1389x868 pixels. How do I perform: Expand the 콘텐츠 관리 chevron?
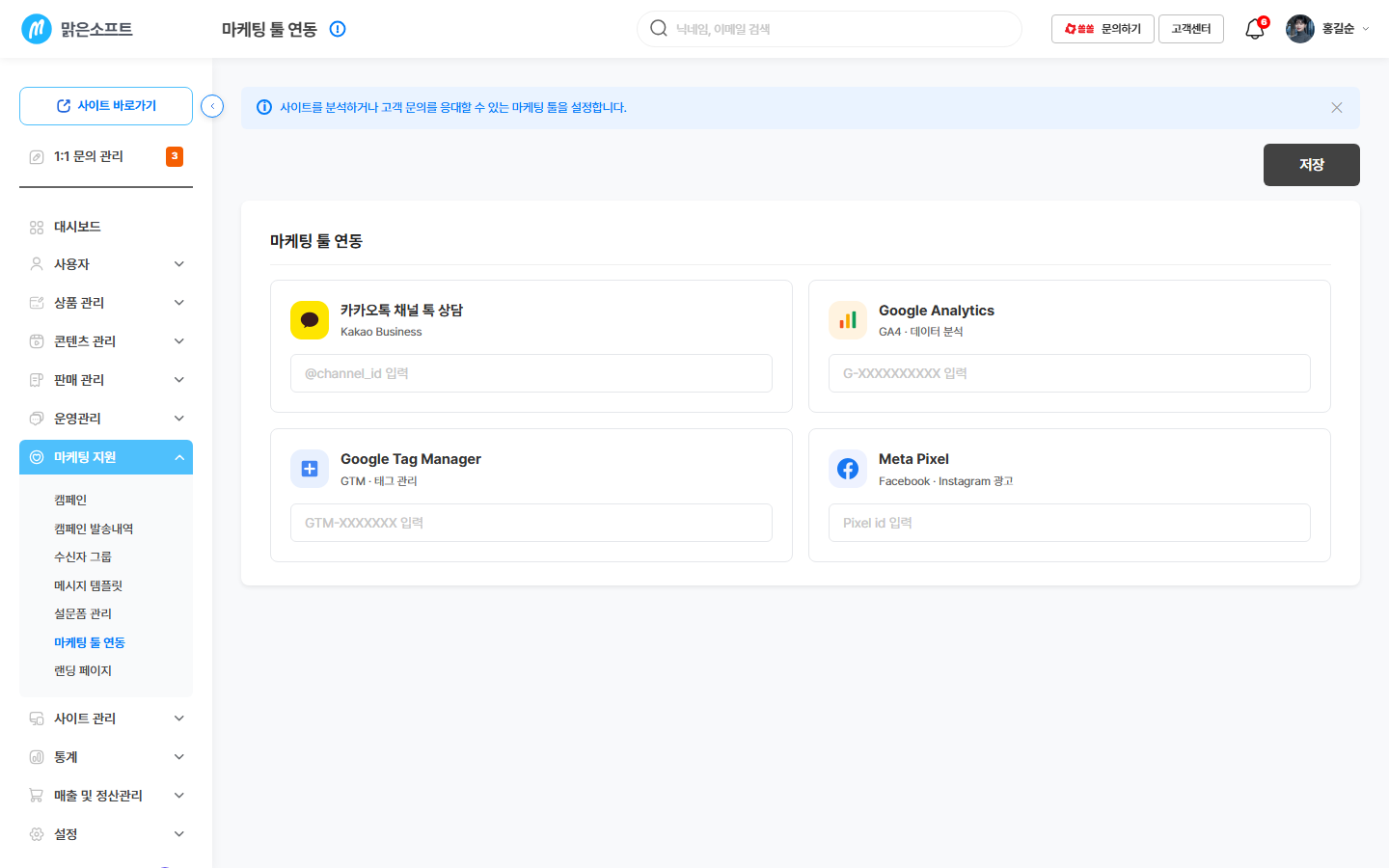179,341
